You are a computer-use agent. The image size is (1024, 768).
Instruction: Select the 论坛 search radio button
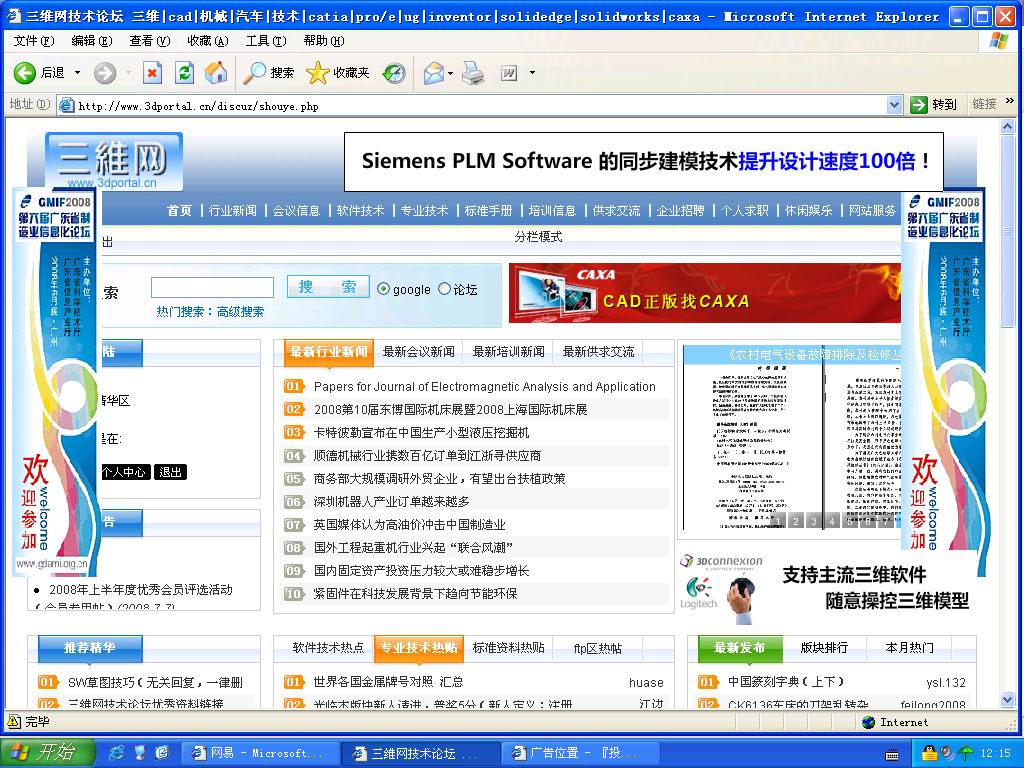tap(444, 289)
